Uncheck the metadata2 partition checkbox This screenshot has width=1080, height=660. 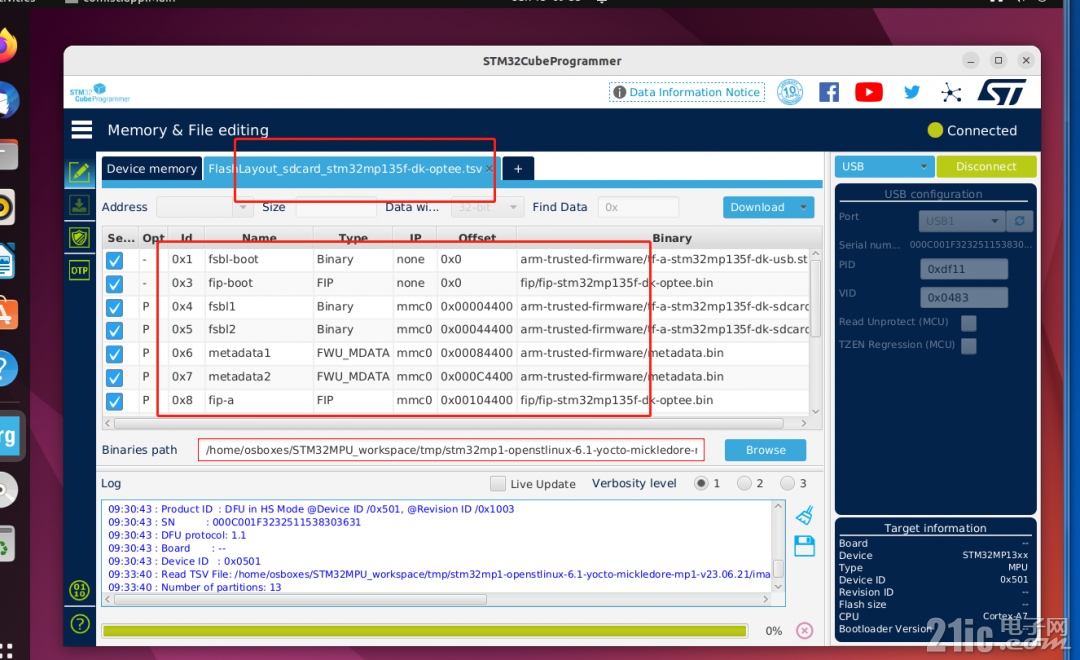point(114,378)
